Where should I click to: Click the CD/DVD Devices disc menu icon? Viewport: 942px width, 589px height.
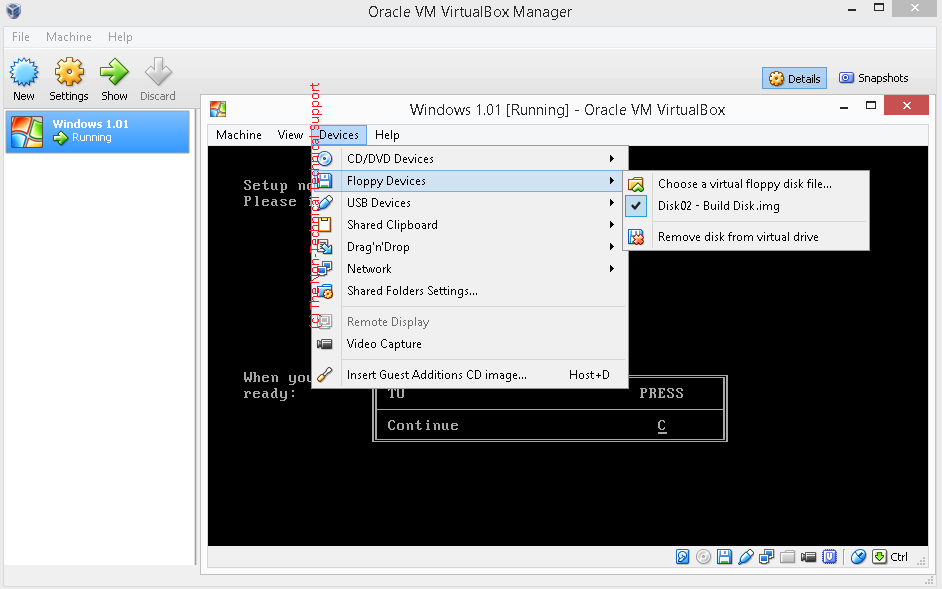point(324,159)
